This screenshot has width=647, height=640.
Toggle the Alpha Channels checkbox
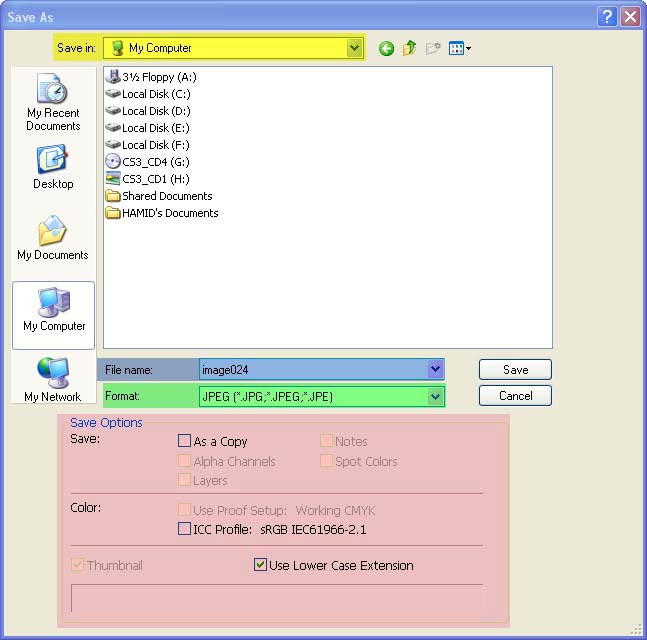[x=184, y=461]
